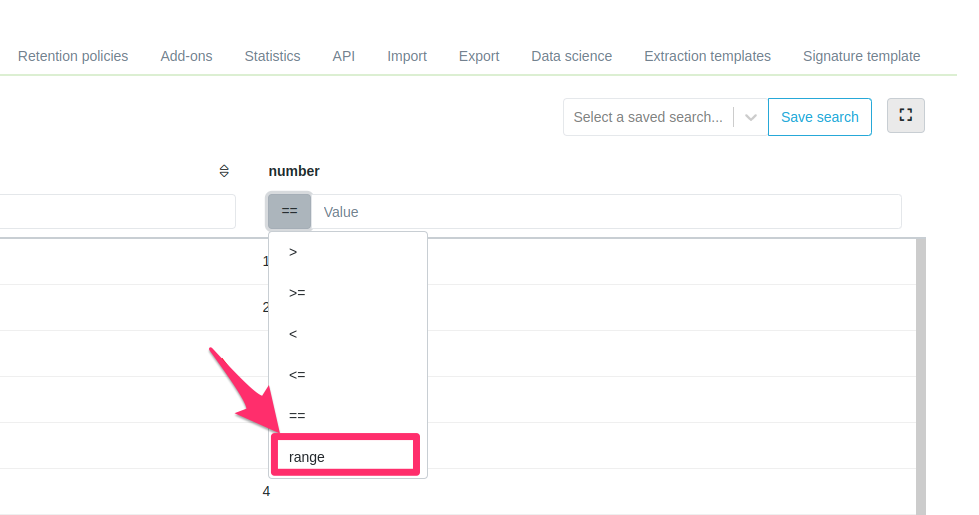Switch to the Add-ons tab
This screenshot has height=515, width=979.
pos(186,56)
